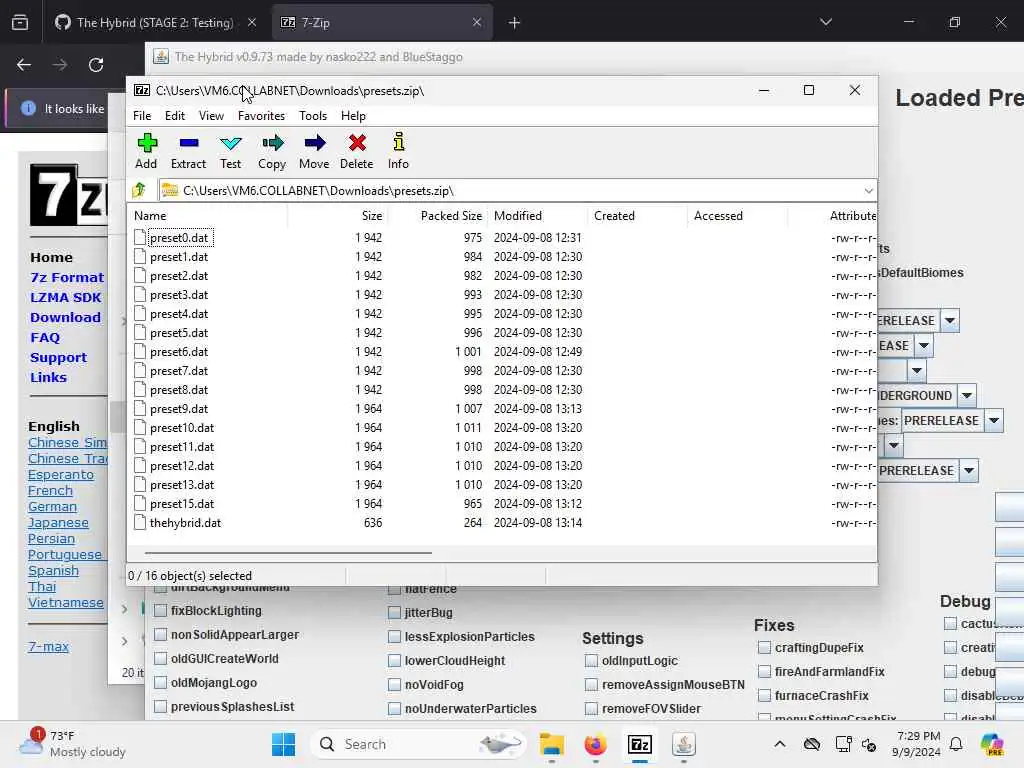Click the horizontal scrollbar of file list
The width and height of the screenshot is (1024, 768).
click(x=288, y=552)
